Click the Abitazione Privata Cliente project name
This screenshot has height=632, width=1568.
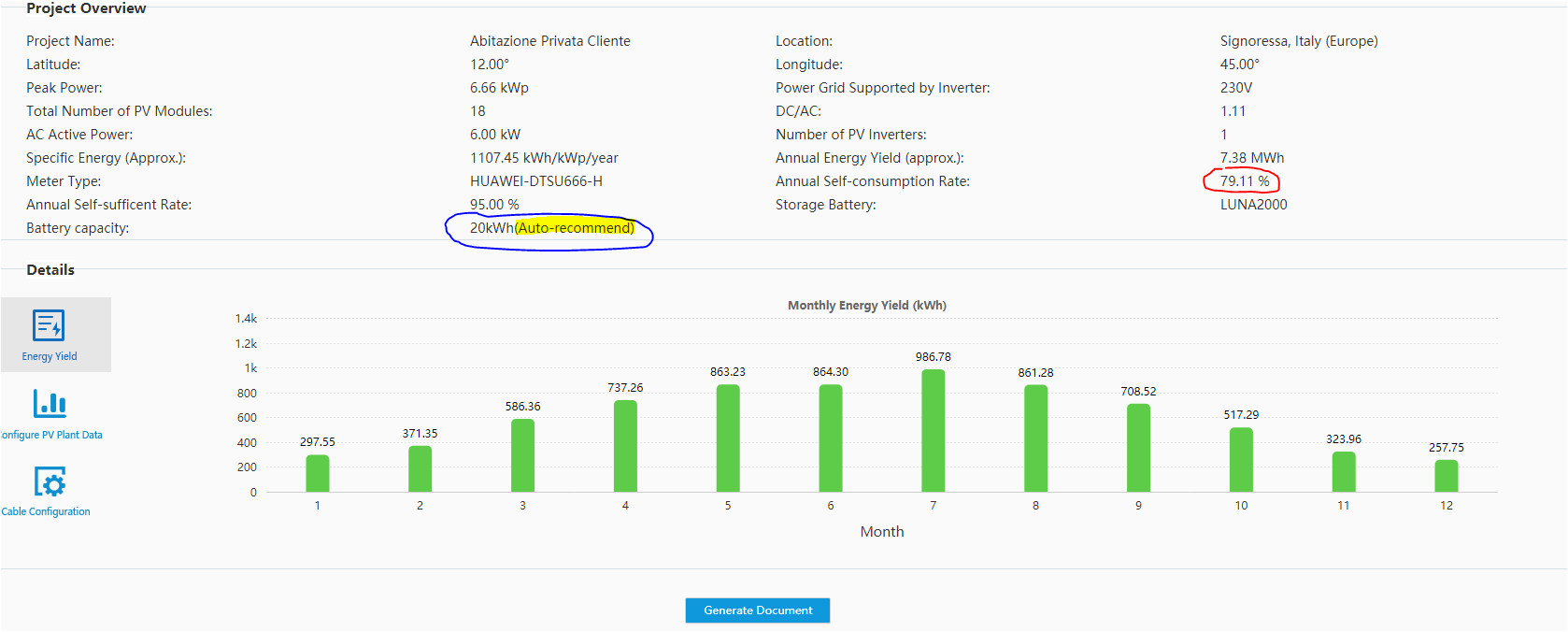(x=549, y=41)
